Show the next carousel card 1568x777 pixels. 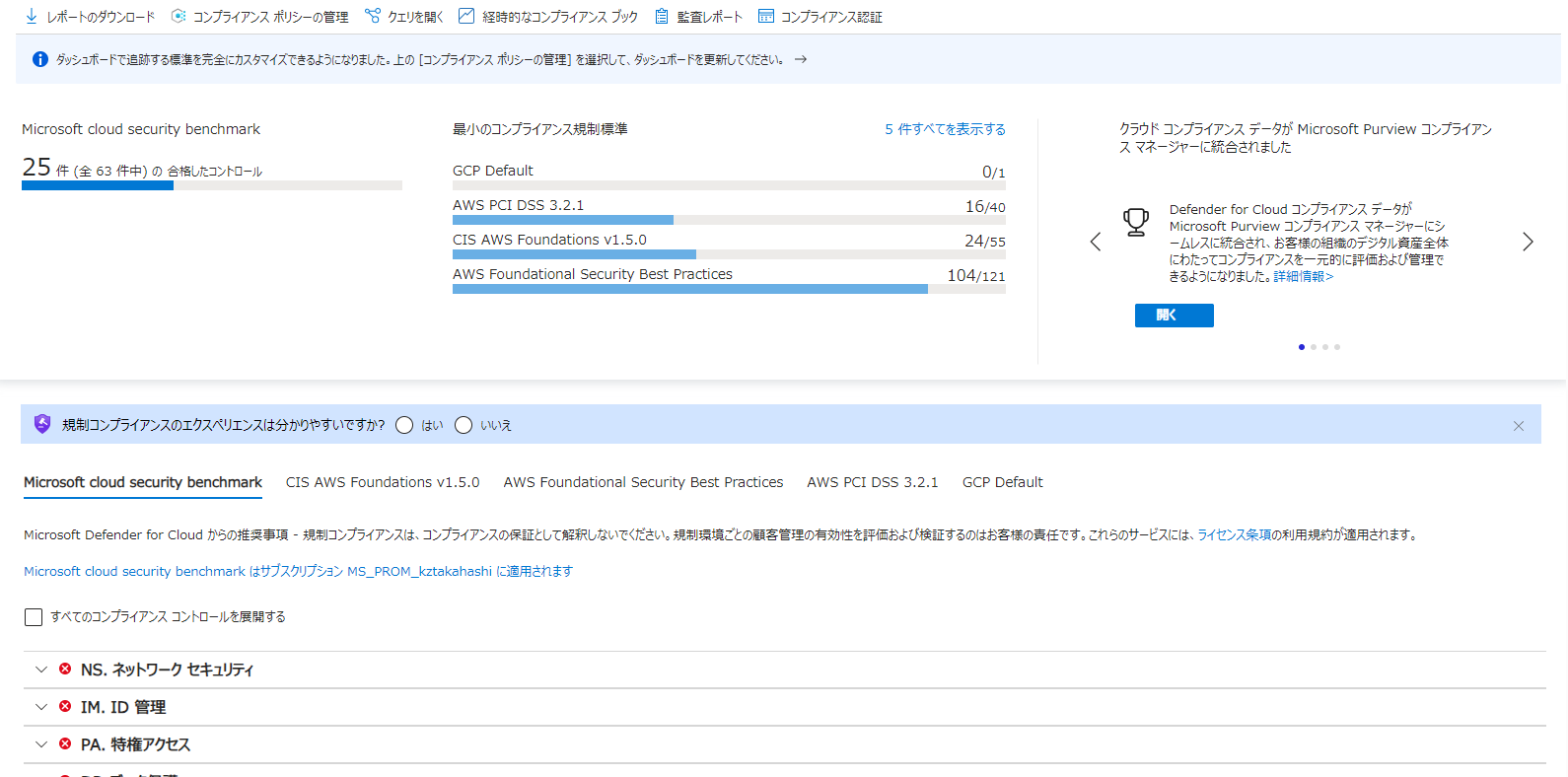(1528, 242)
